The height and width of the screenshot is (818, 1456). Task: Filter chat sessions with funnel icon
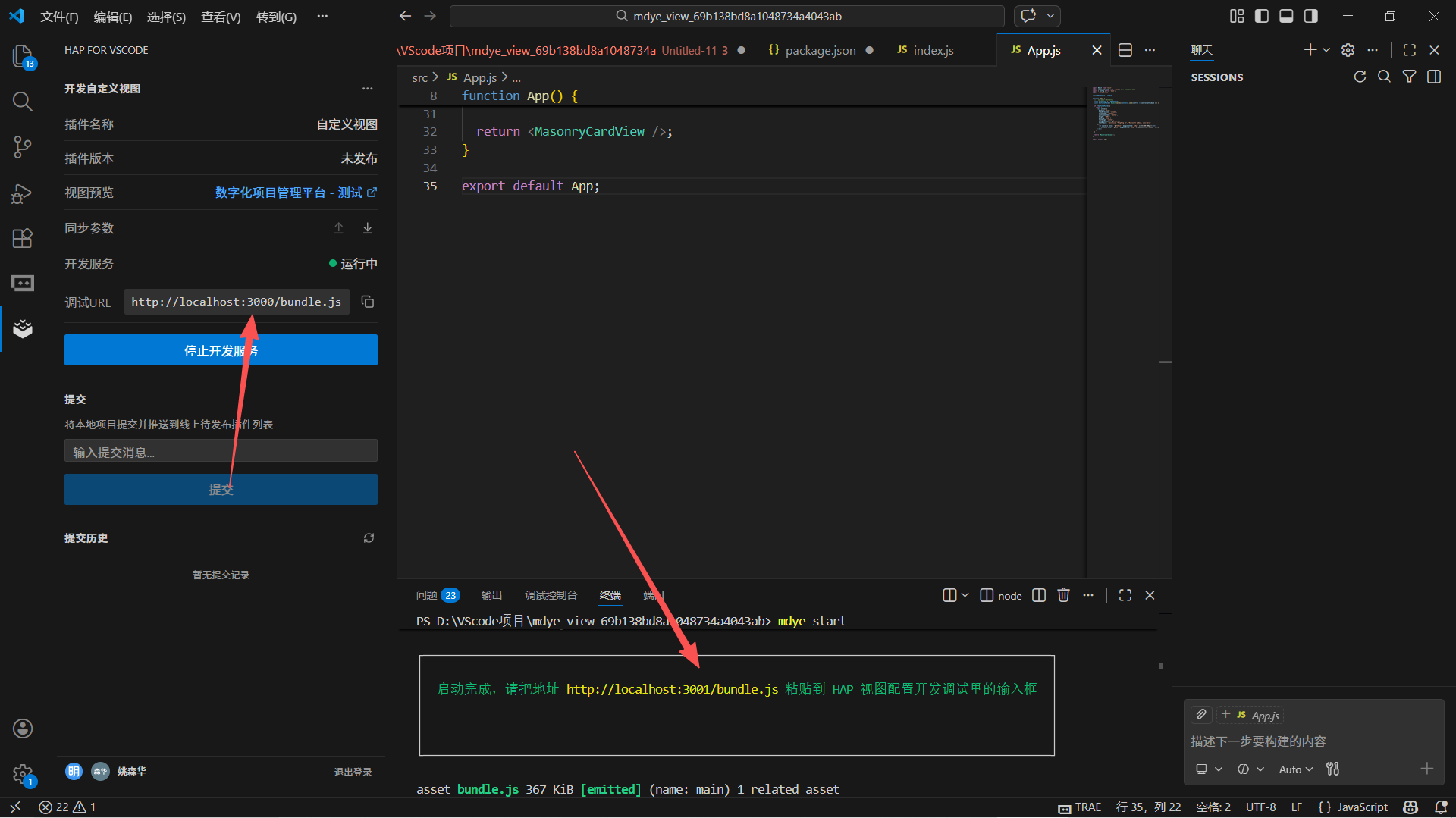click(x=1409, y=77)
